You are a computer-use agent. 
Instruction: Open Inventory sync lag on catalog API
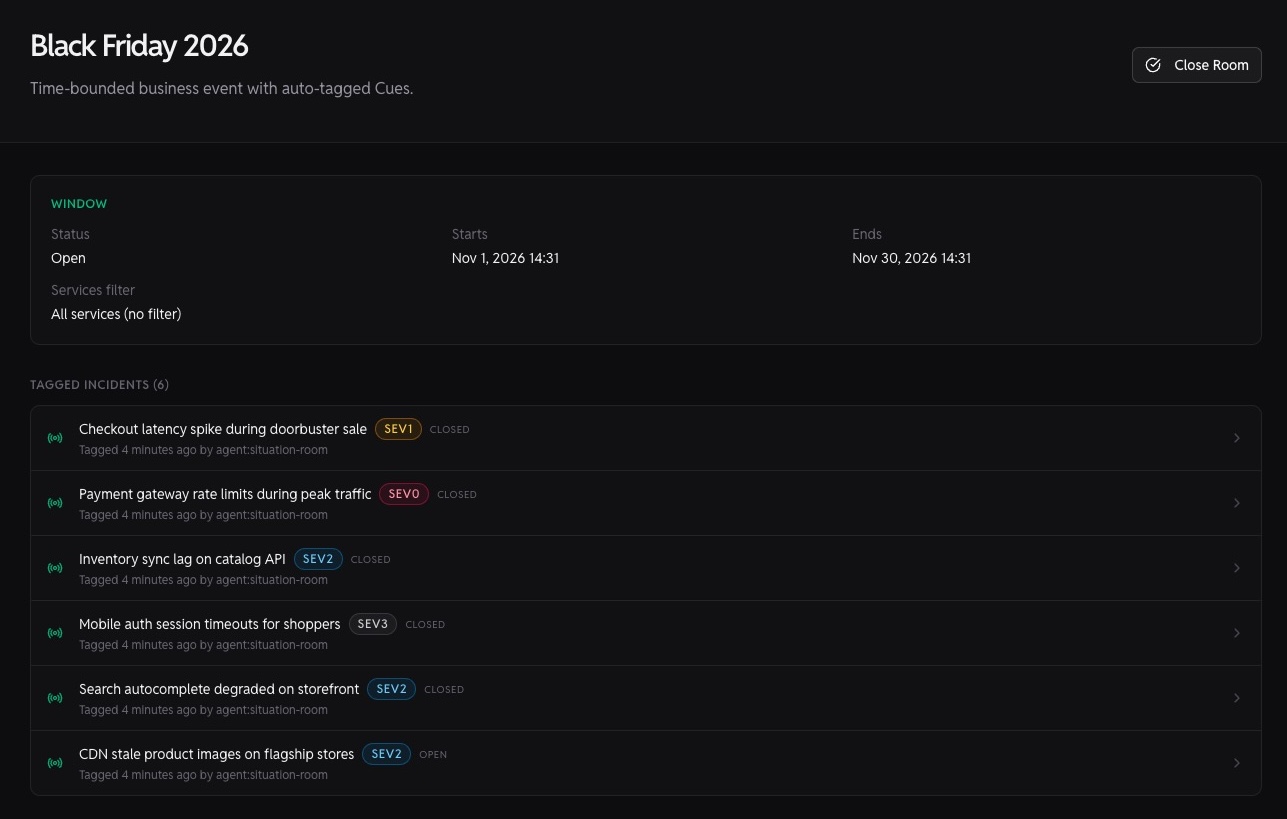tap(182, 559)
